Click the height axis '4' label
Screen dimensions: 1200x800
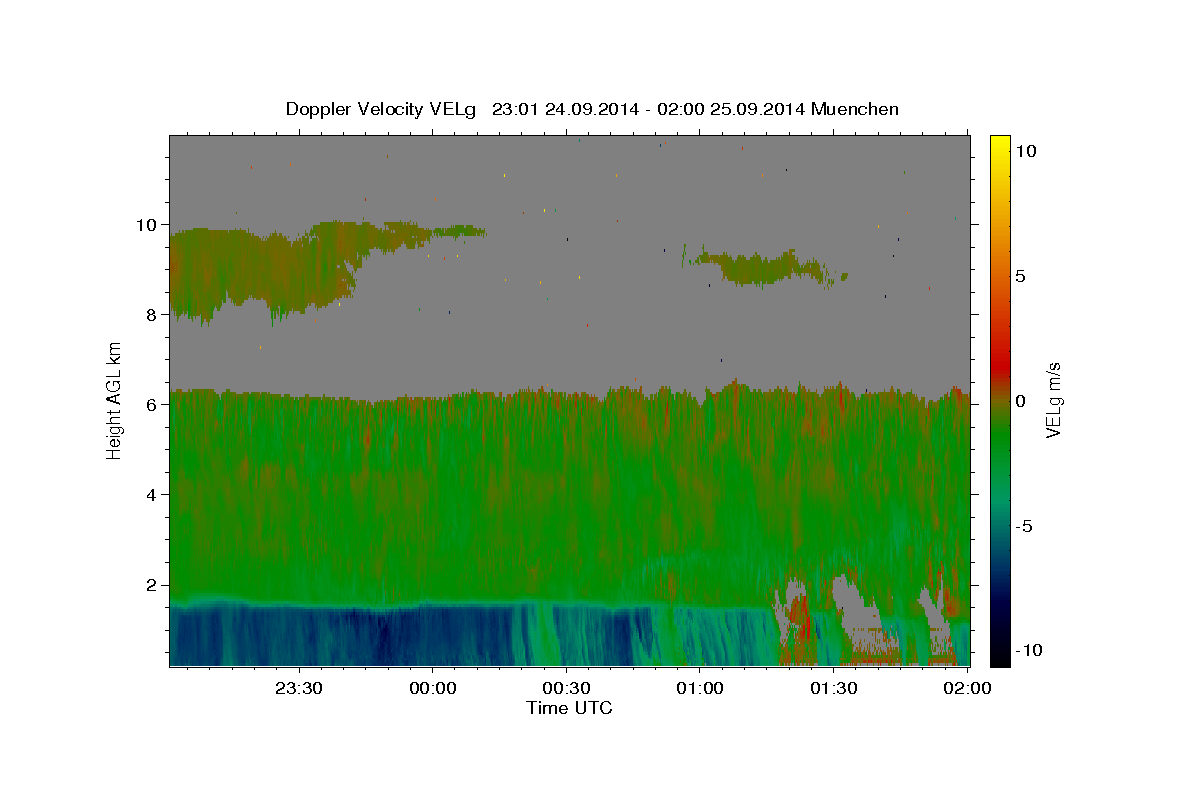154,494
